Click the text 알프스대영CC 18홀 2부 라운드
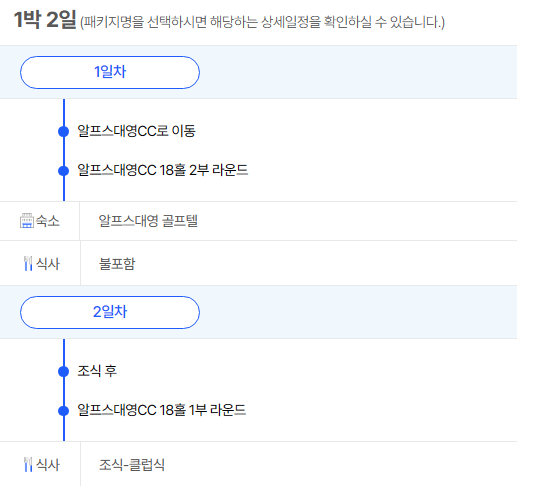 pyautogui.click(x=162, y=170)
